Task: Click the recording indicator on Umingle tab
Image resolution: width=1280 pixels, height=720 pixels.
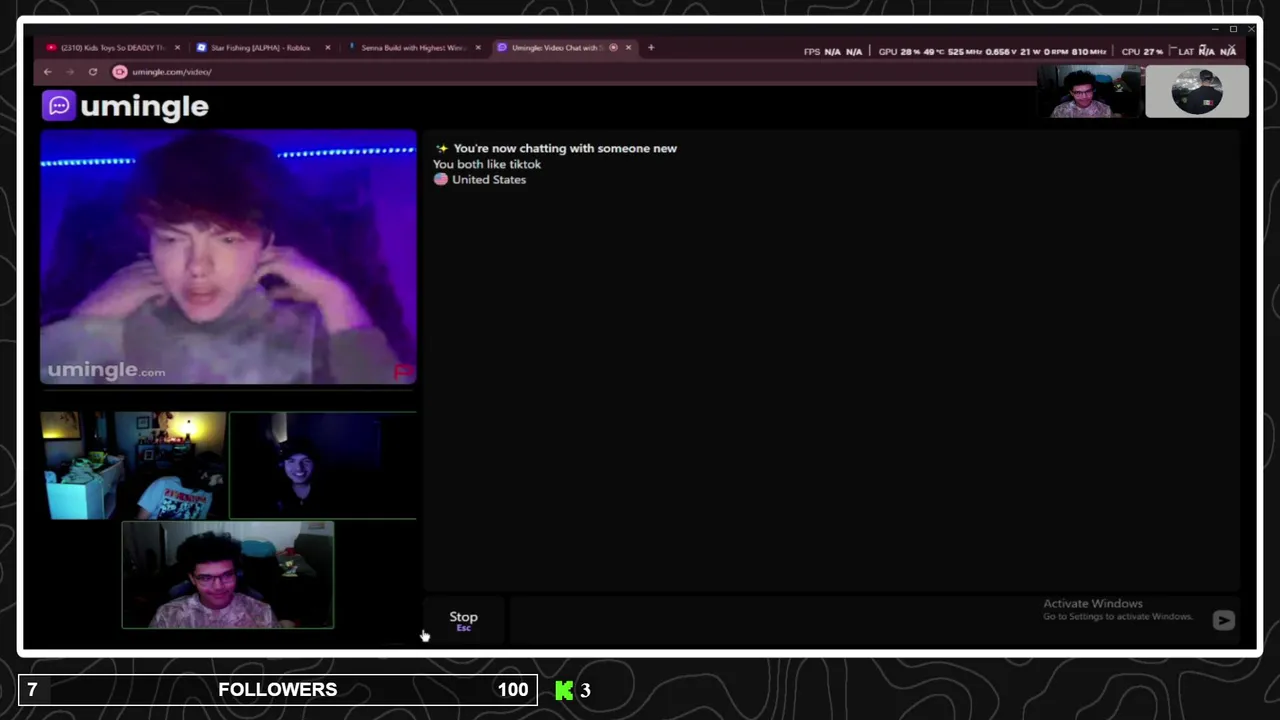Action: click(613, 47)
